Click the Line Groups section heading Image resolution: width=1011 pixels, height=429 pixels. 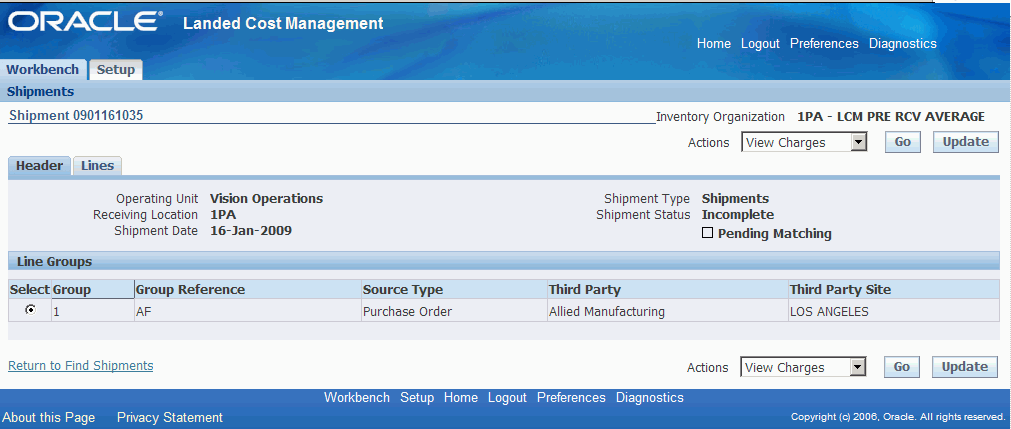[x=54, y=262]
